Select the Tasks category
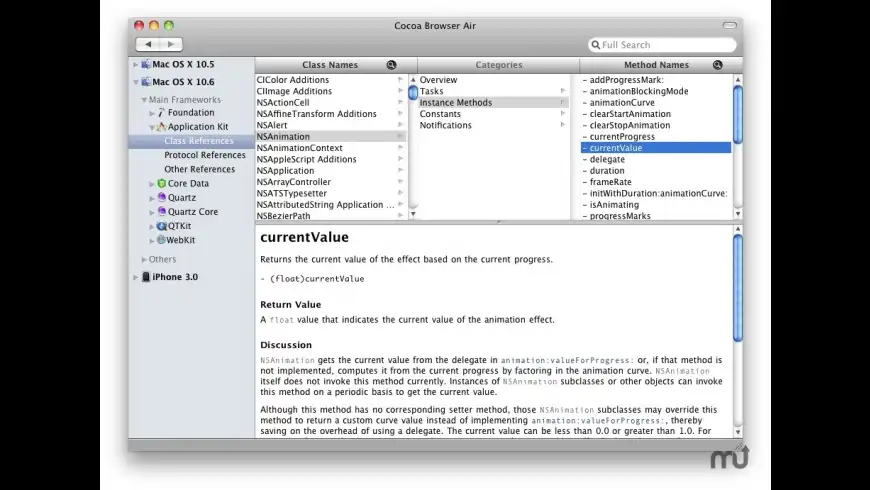Image resolution: width=870 pixels, height=490 pixels. click(x=432, y=91)
